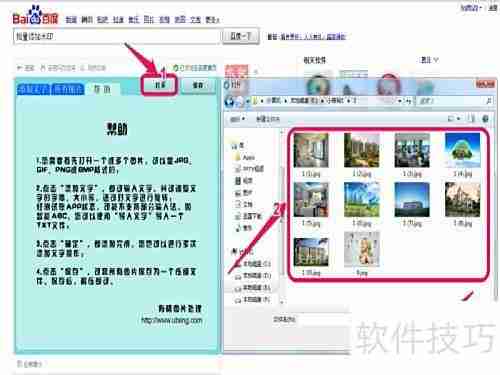Select the 本地磁盘 (C:) drive
500x375 pixels.
253,264
